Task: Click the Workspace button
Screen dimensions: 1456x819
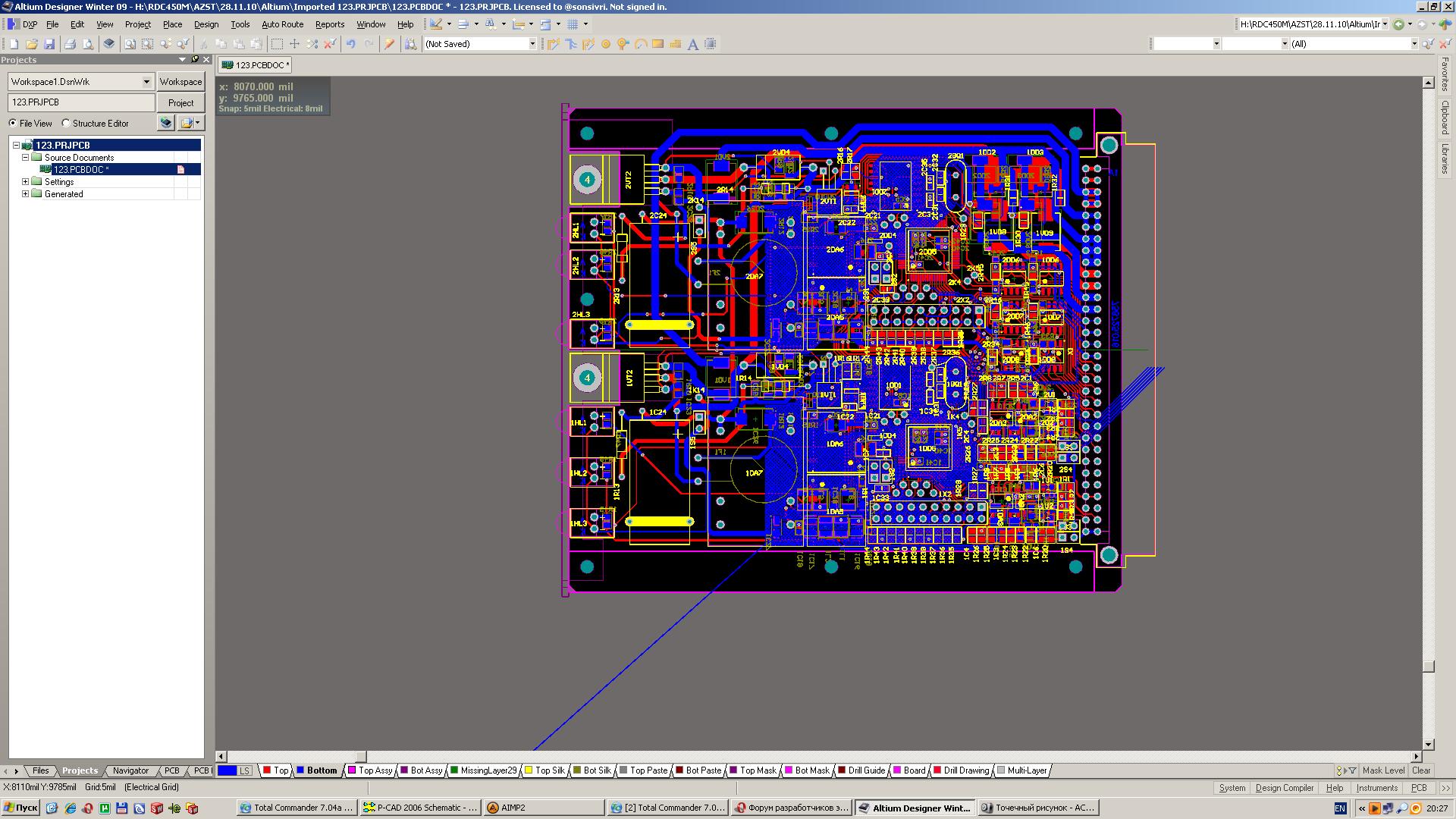Action: 180,81
